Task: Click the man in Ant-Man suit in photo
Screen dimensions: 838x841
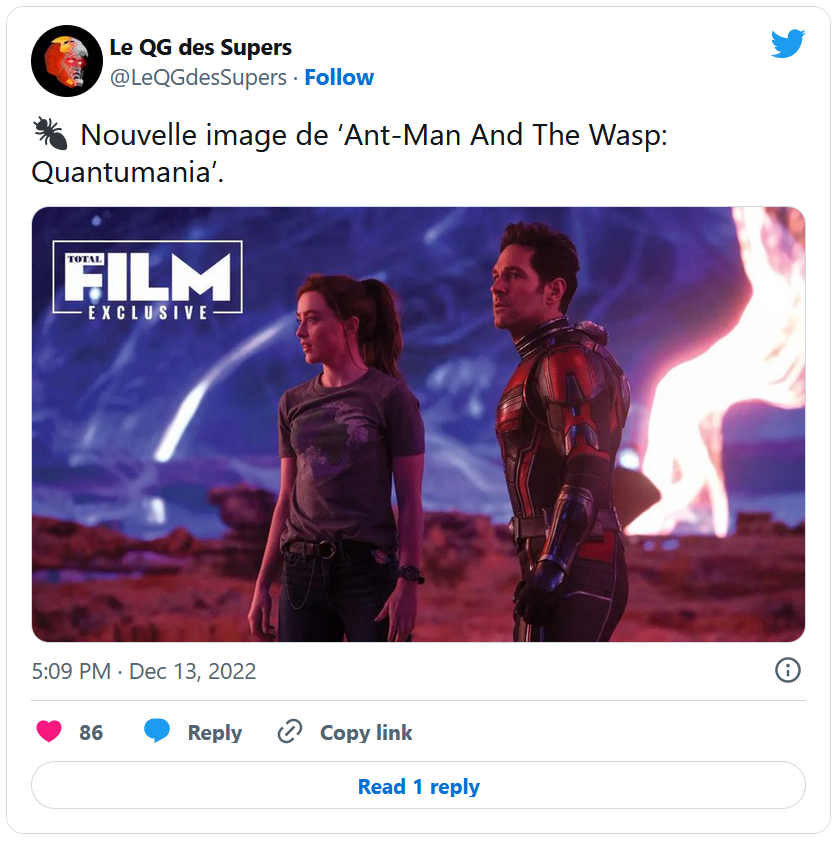Action: [x=558, y=429]
